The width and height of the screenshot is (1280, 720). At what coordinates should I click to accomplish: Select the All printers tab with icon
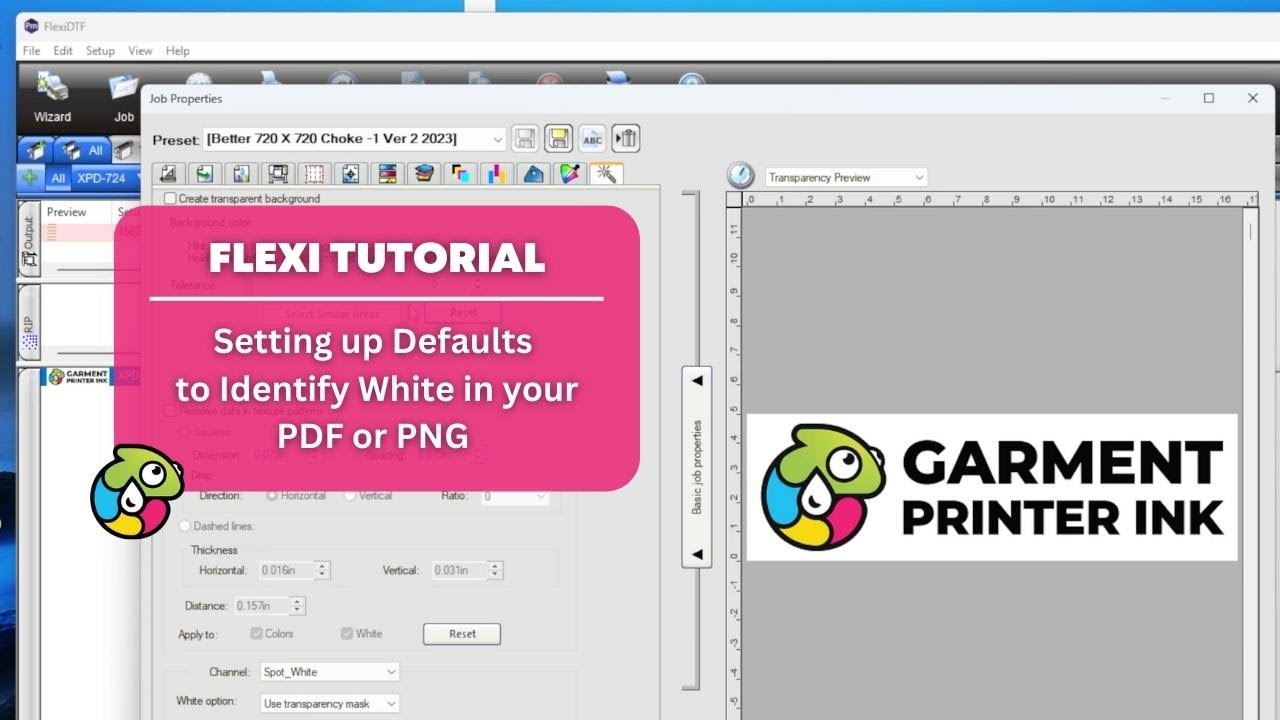click(84, 150)
